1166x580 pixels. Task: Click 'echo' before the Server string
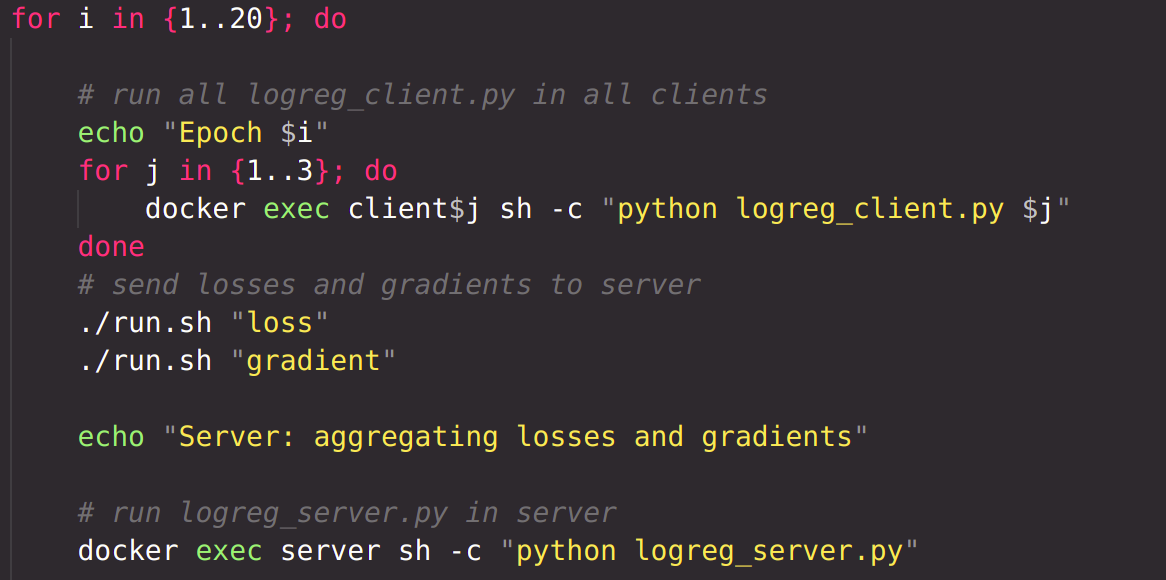pyautogui.click(x=112, y=437)
